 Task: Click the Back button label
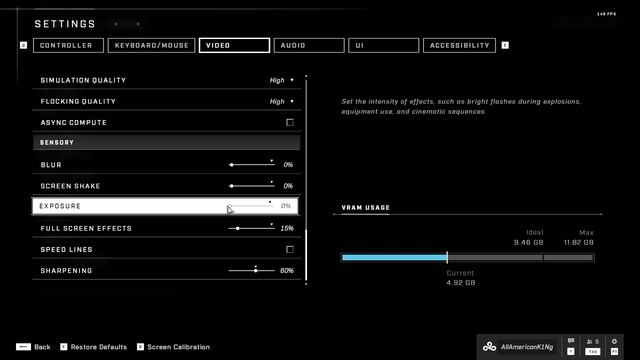[42, 347]
